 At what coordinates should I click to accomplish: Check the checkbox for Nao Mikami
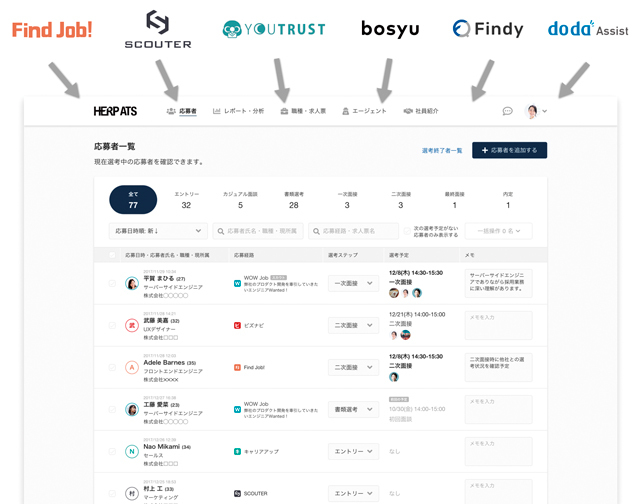(112, 451)
